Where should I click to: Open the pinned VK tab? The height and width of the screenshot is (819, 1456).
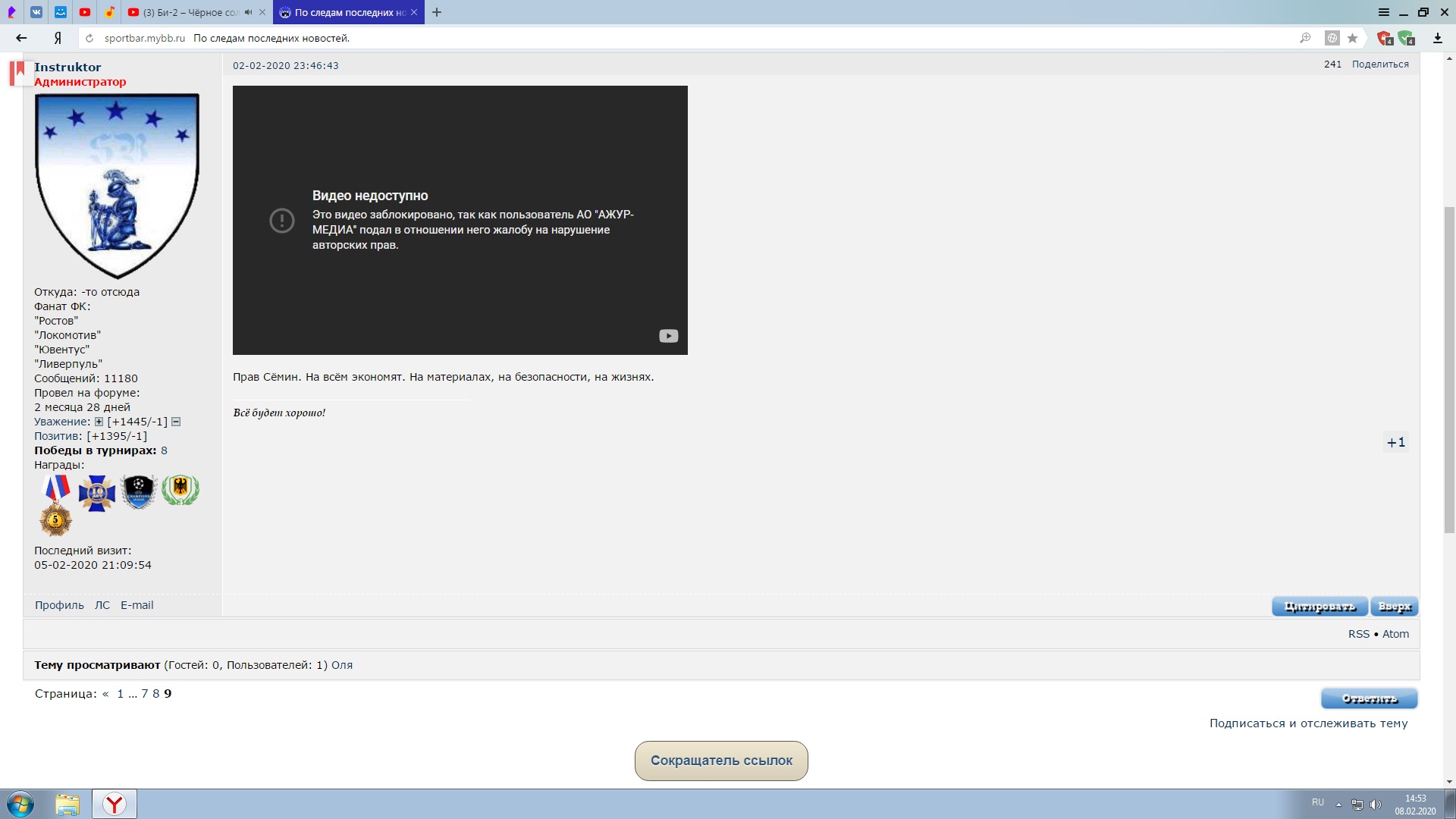pos(36,12)
